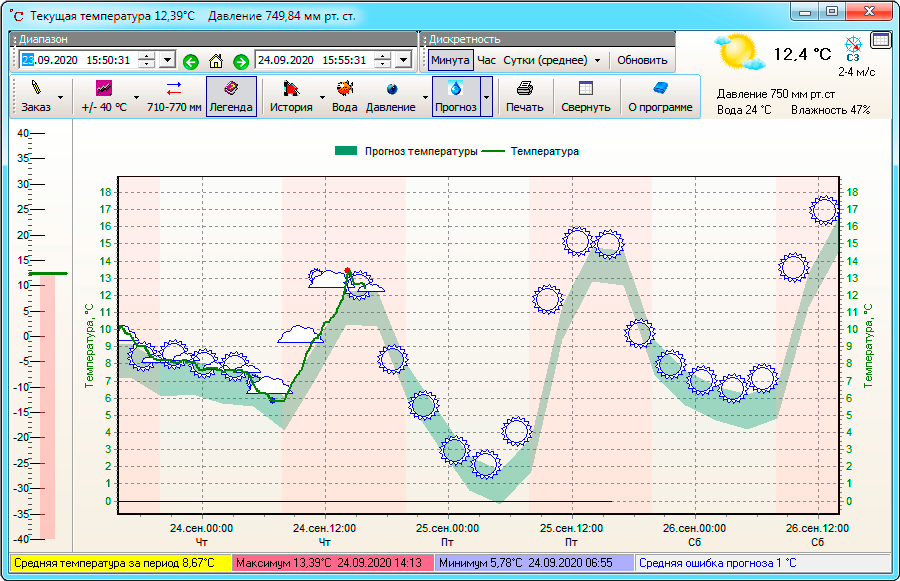Decrement the start date with down spinner
The width and height of the screenshot is (900, 581).
coord(148,64)
